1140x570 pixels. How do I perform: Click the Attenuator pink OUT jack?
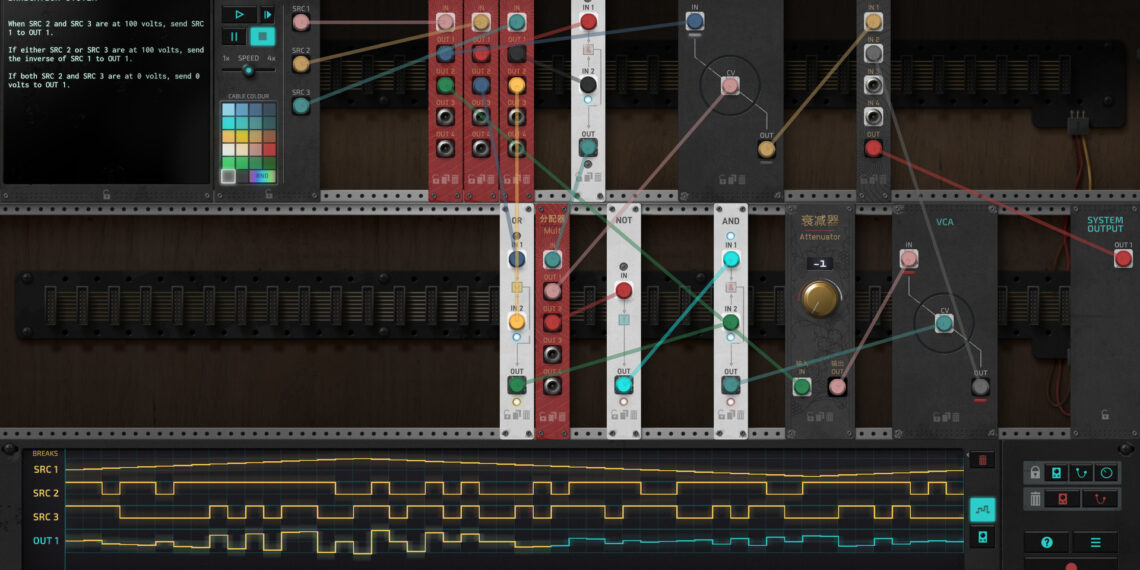pyautogui.click(x=838, y=387)
